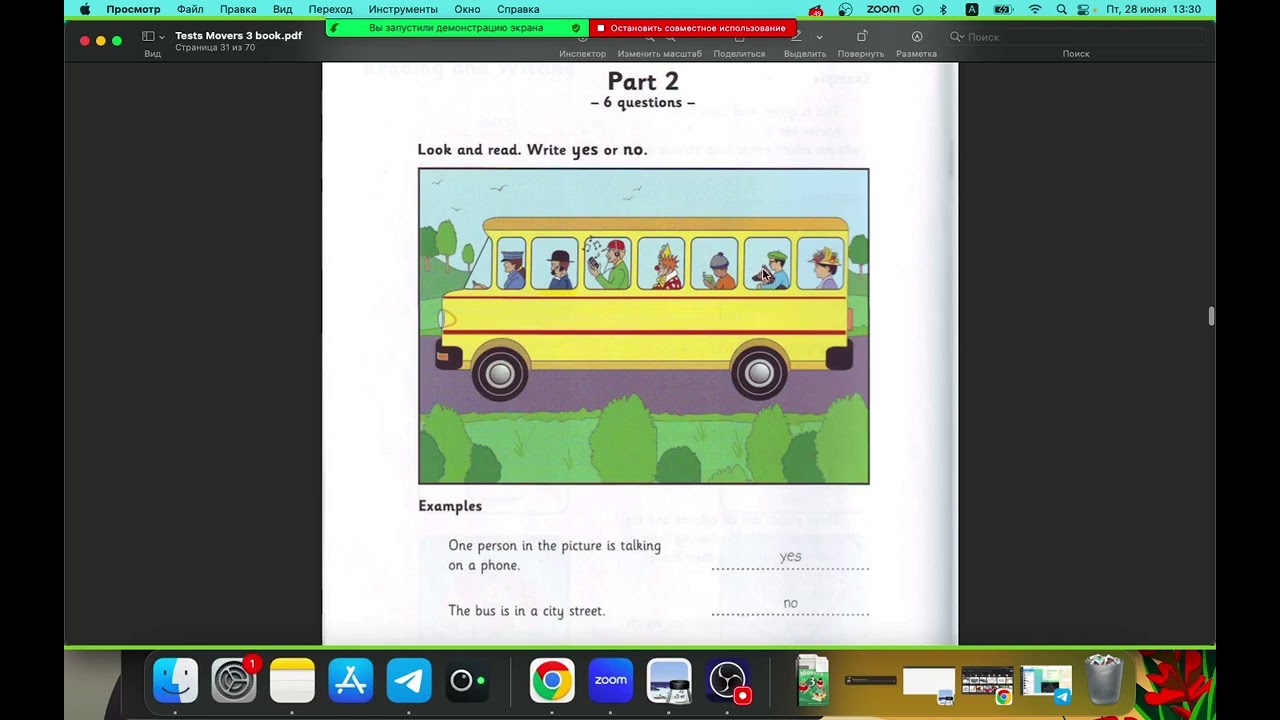Viewport: 1280px width, 720px height.
Task: Open the Правка menu
Action: point(238,9)
